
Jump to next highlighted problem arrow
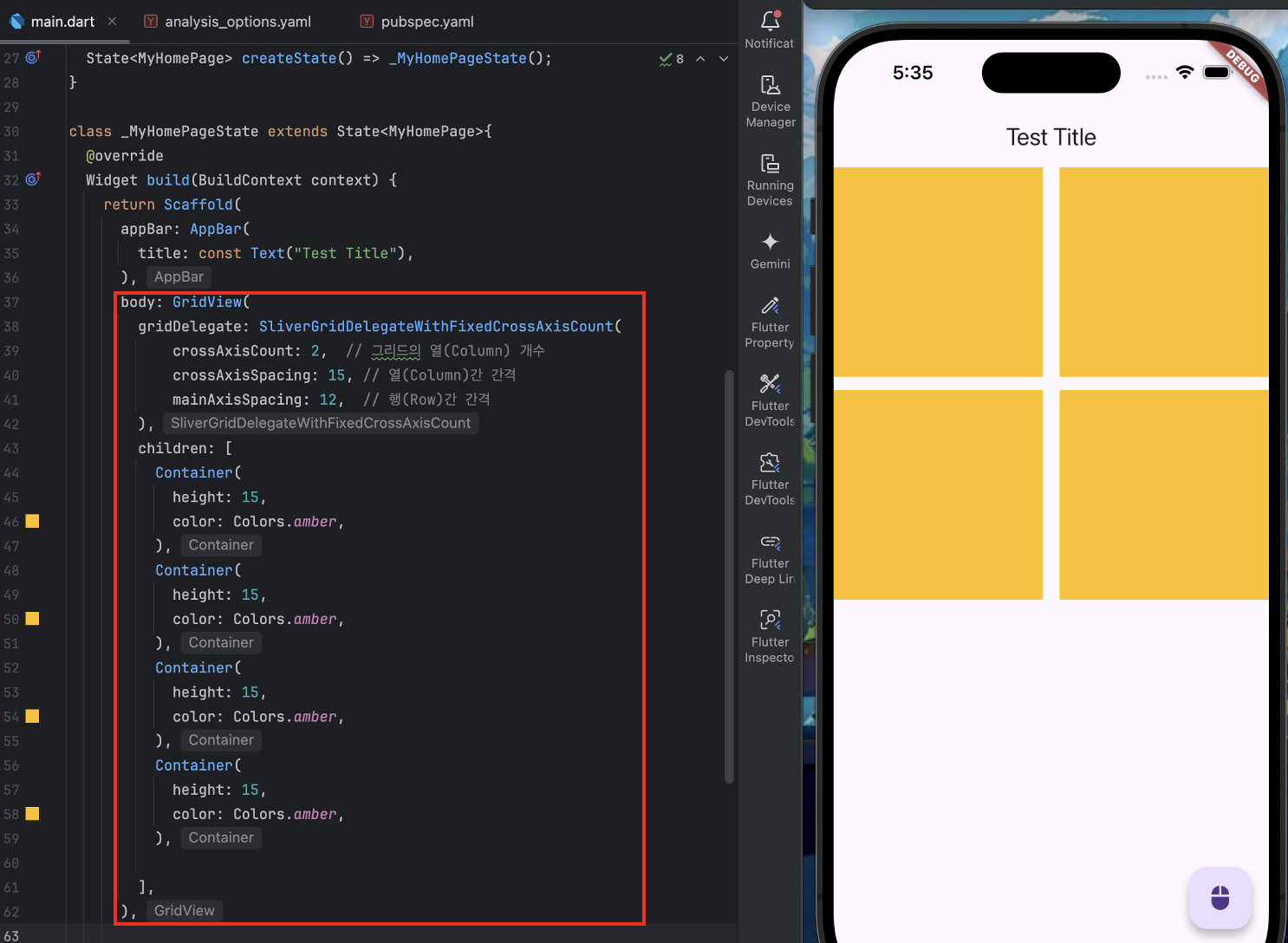coord(724,59)
